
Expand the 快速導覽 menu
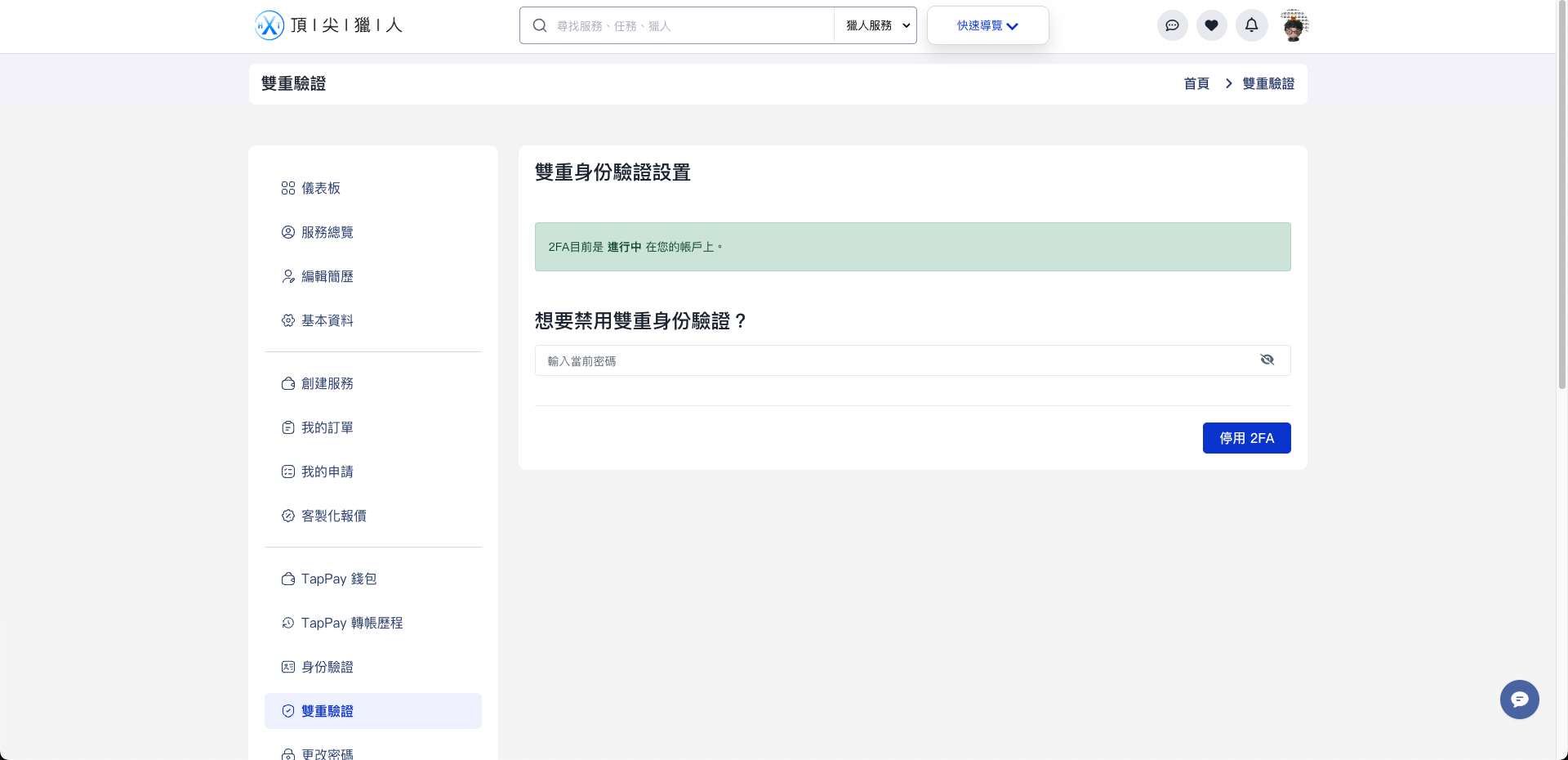[x=986, y=25]
